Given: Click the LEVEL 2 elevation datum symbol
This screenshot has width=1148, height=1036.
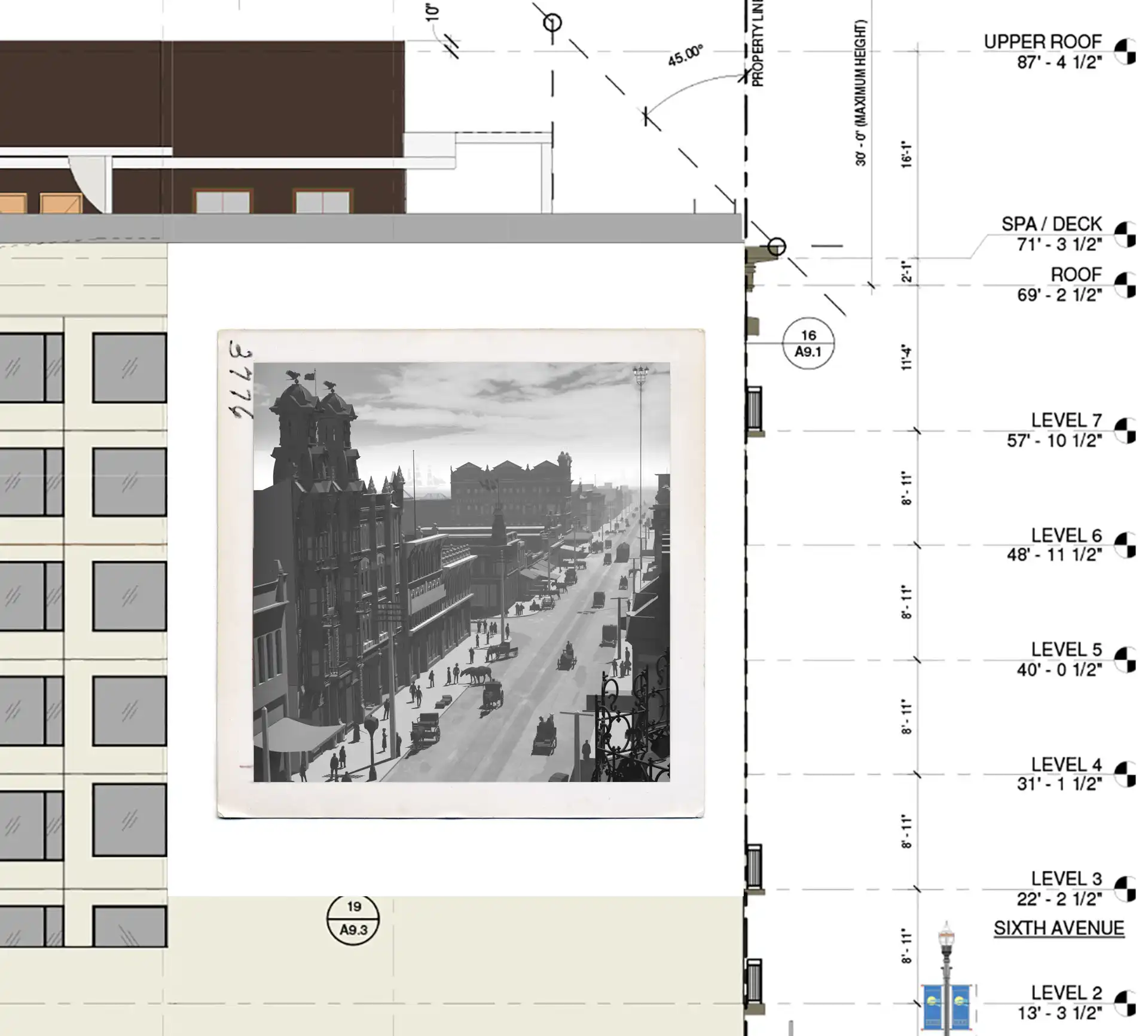Looking at the screenshot, I should [1125, 1003].
